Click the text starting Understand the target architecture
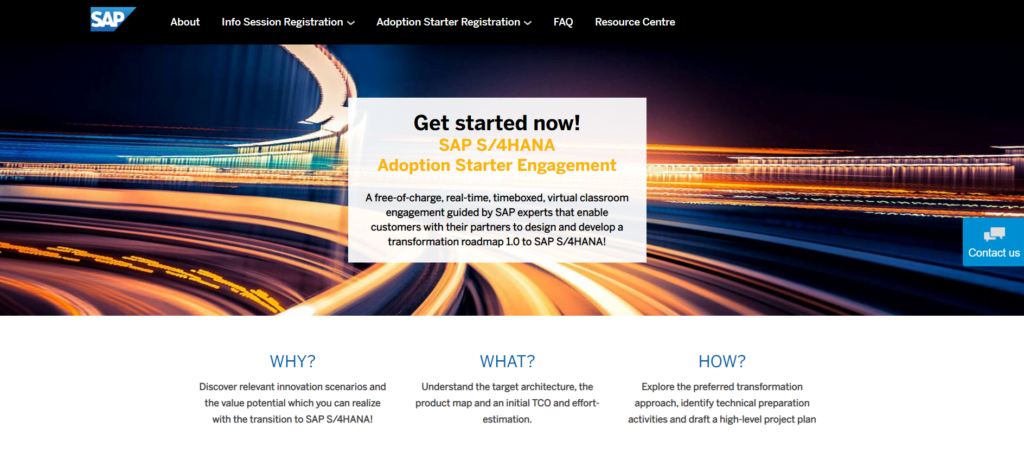This screenshot has width=1024, height=454. [x=507, y=403]
